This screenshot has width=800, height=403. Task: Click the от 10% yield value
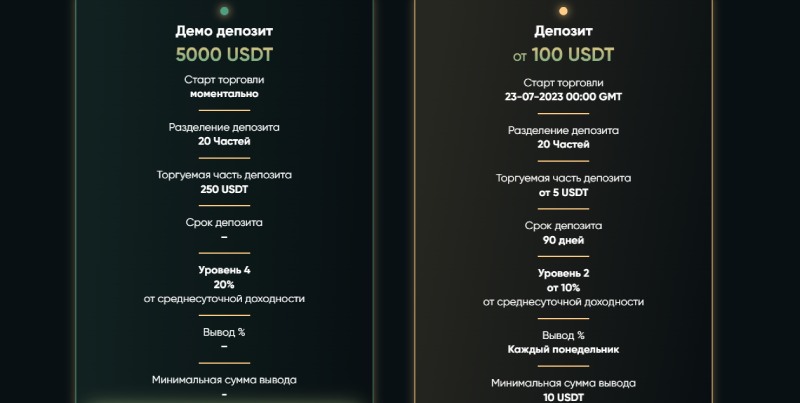(563, 287)
